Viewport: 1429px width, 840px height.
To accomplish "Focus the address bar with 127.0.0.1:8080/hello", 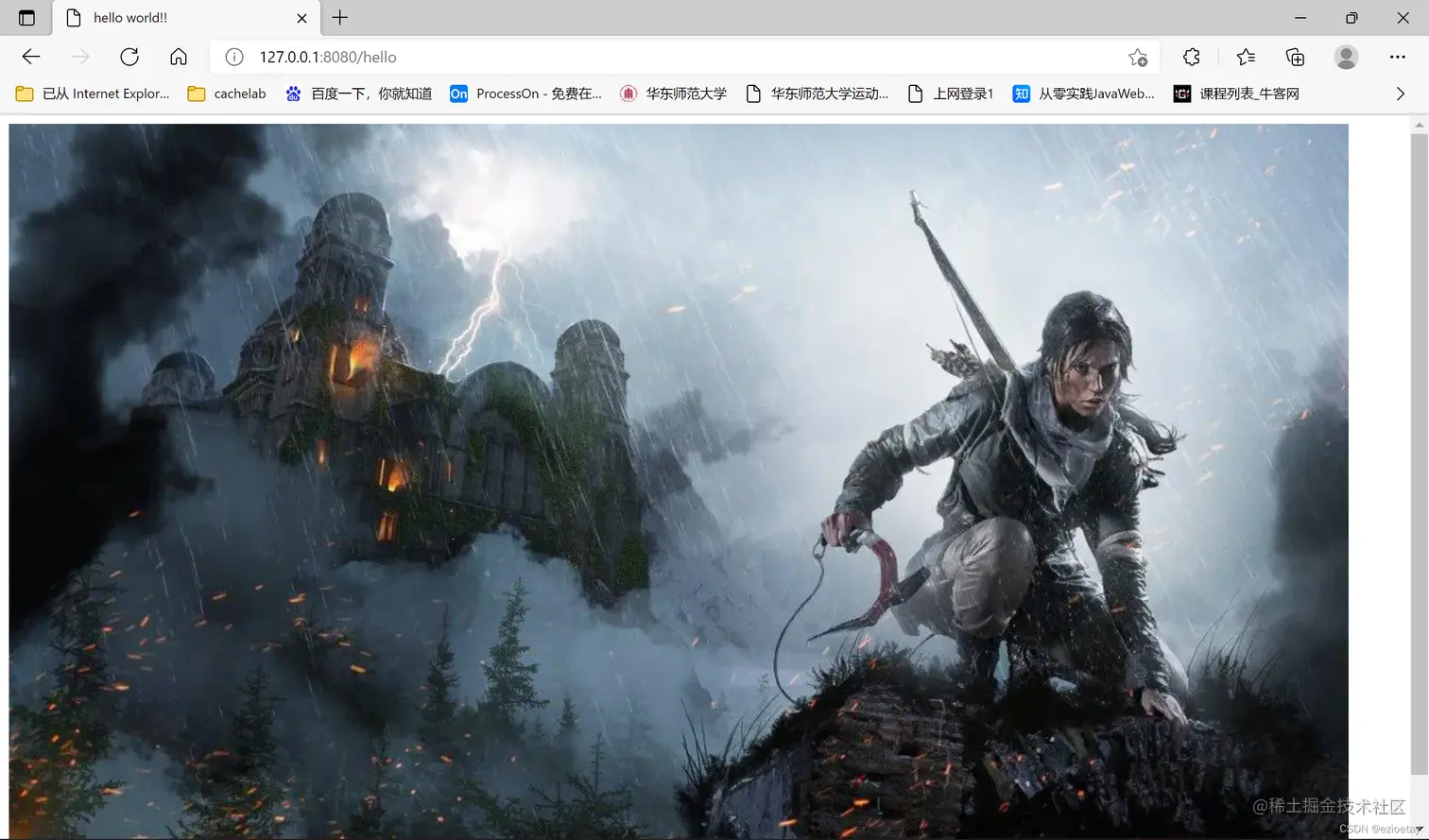I will click(x=685, y=57).
